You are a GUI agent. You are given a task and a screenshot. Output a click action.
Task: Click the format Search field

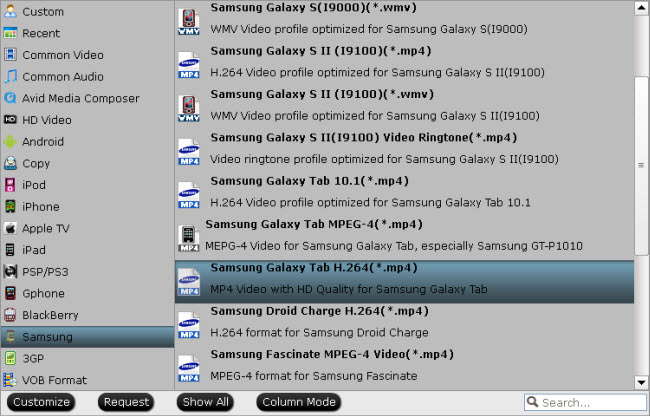[x=585, y=402]
